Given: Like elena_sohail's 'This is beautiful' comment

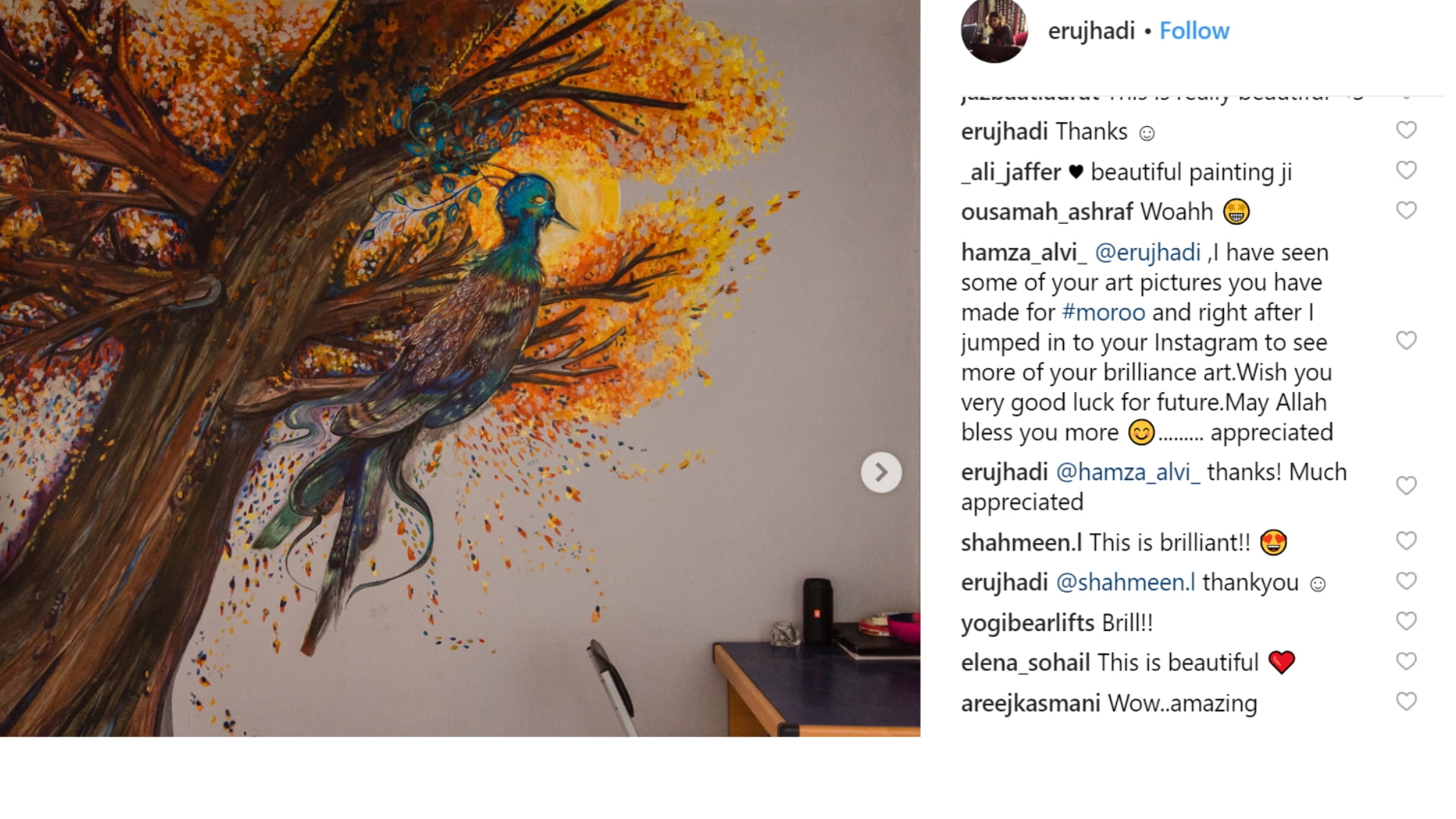Looking at the screenshot, I should click(x=1406, y=661).
